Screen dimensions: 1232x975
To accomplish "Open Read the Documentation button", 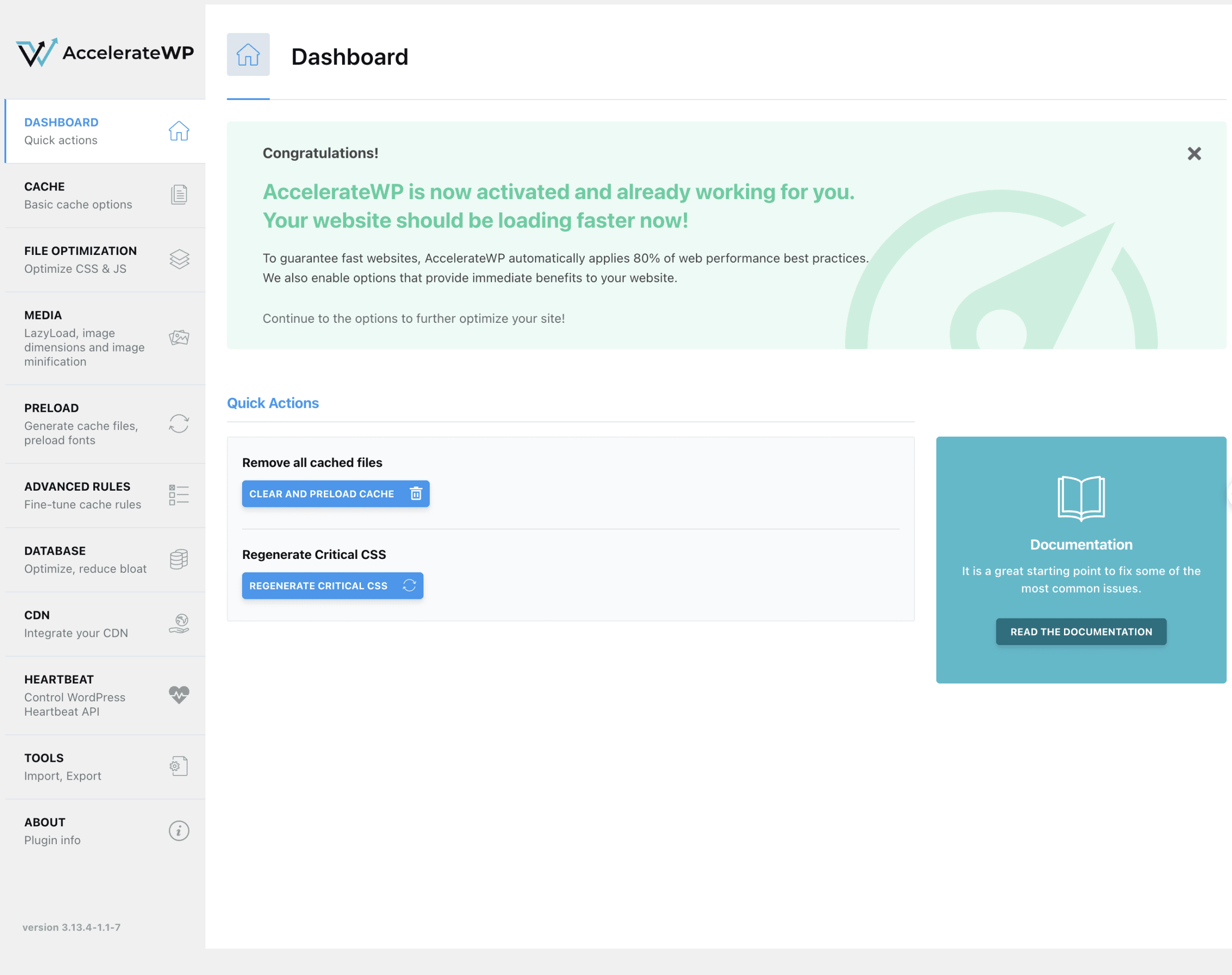I will [x=1080, y=632].
